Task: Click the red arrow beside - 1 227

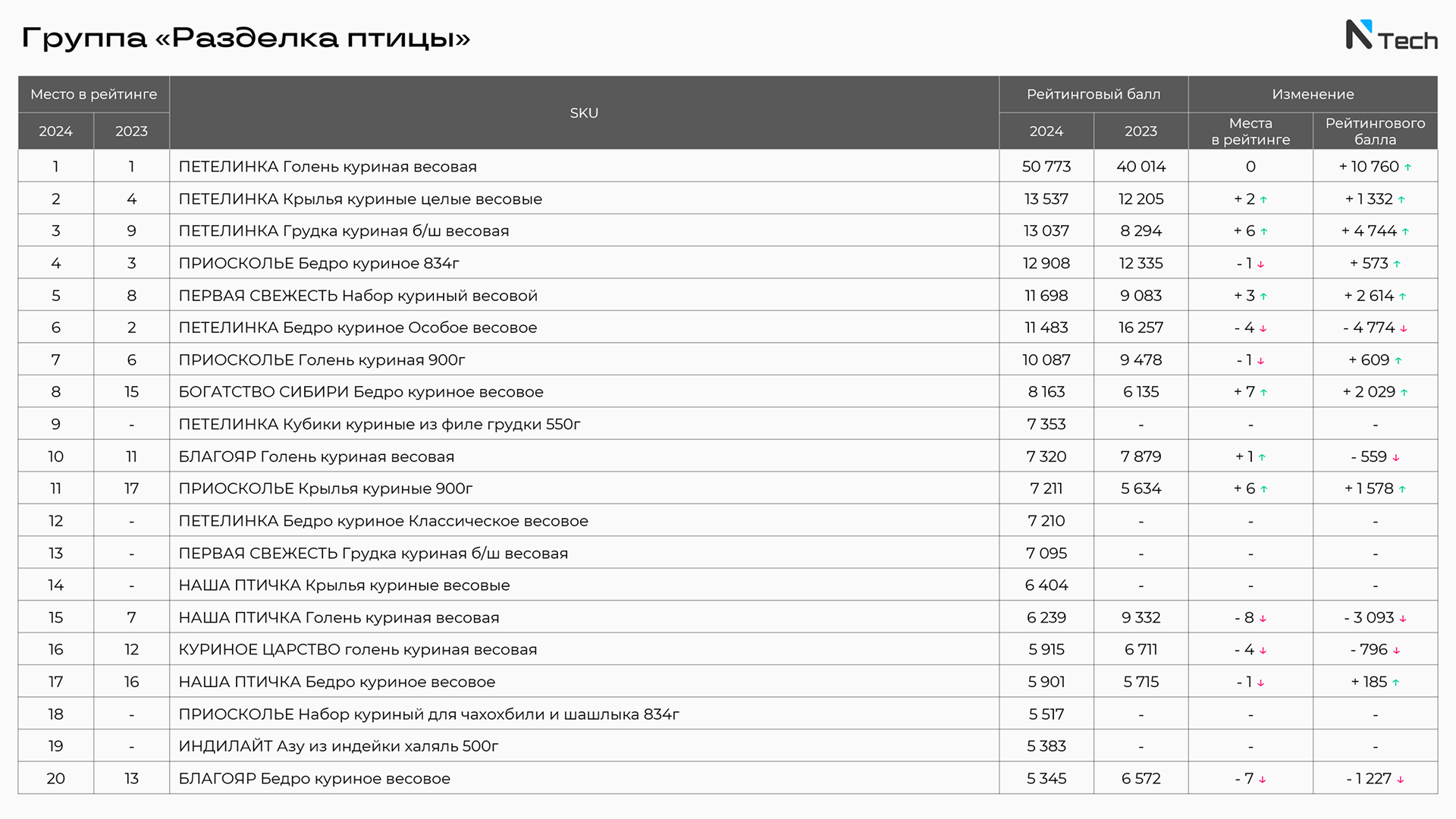Action: point(1401,780)
